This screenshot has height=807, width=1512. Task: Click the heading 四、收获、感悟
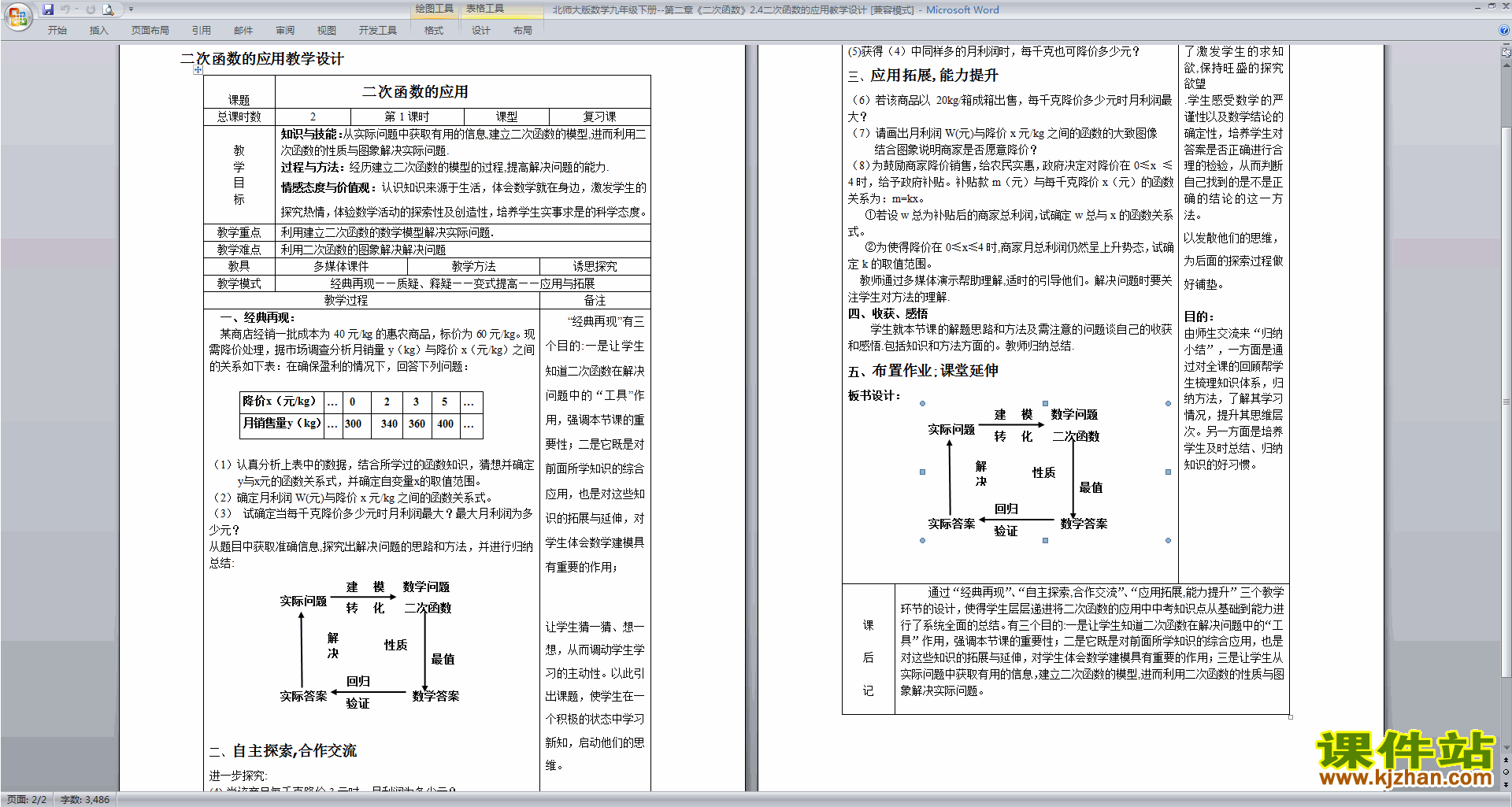click(888, 313)
